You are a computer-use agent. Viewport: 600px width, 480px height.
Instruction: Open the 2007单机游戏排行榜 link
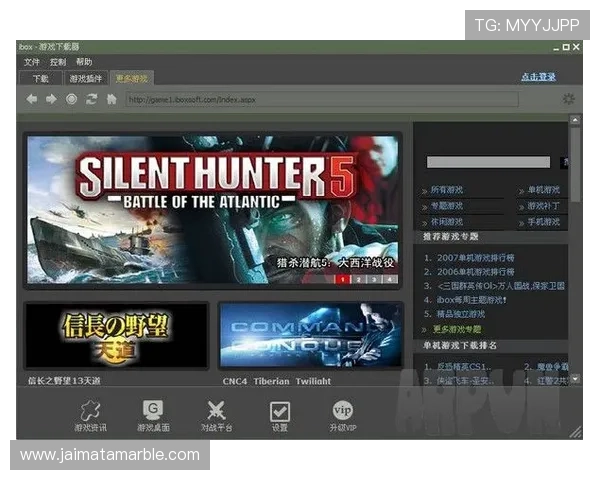pos(474,257)
